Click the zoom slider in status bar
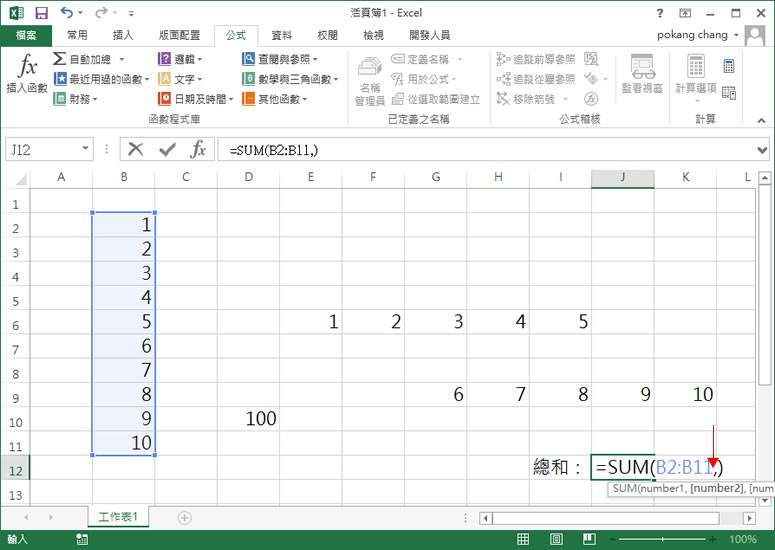Image resolution: width=775 pixels, height=550 pixels. [x=662, y=539]
